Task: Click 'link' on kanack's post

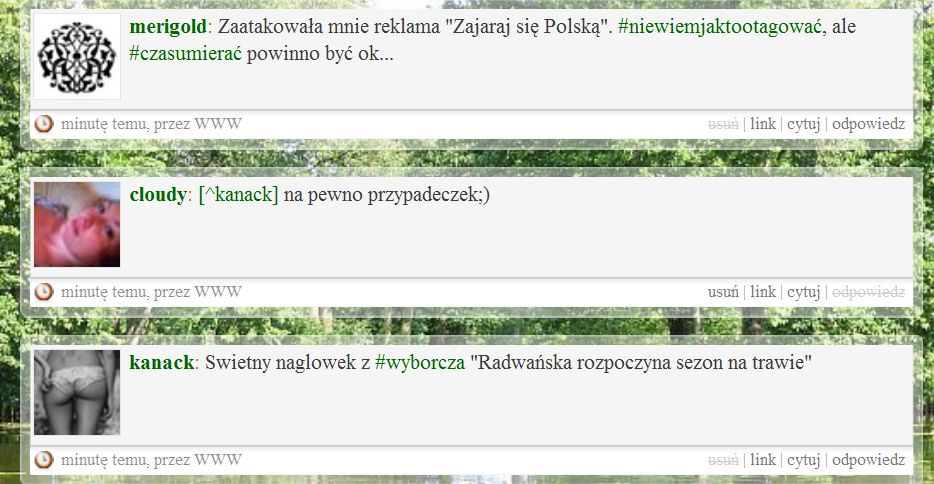Action: click(763, 460)
